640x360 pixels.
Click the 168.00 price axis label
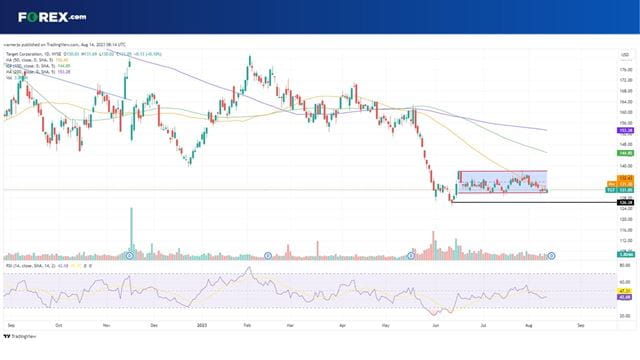pos(626,91)
